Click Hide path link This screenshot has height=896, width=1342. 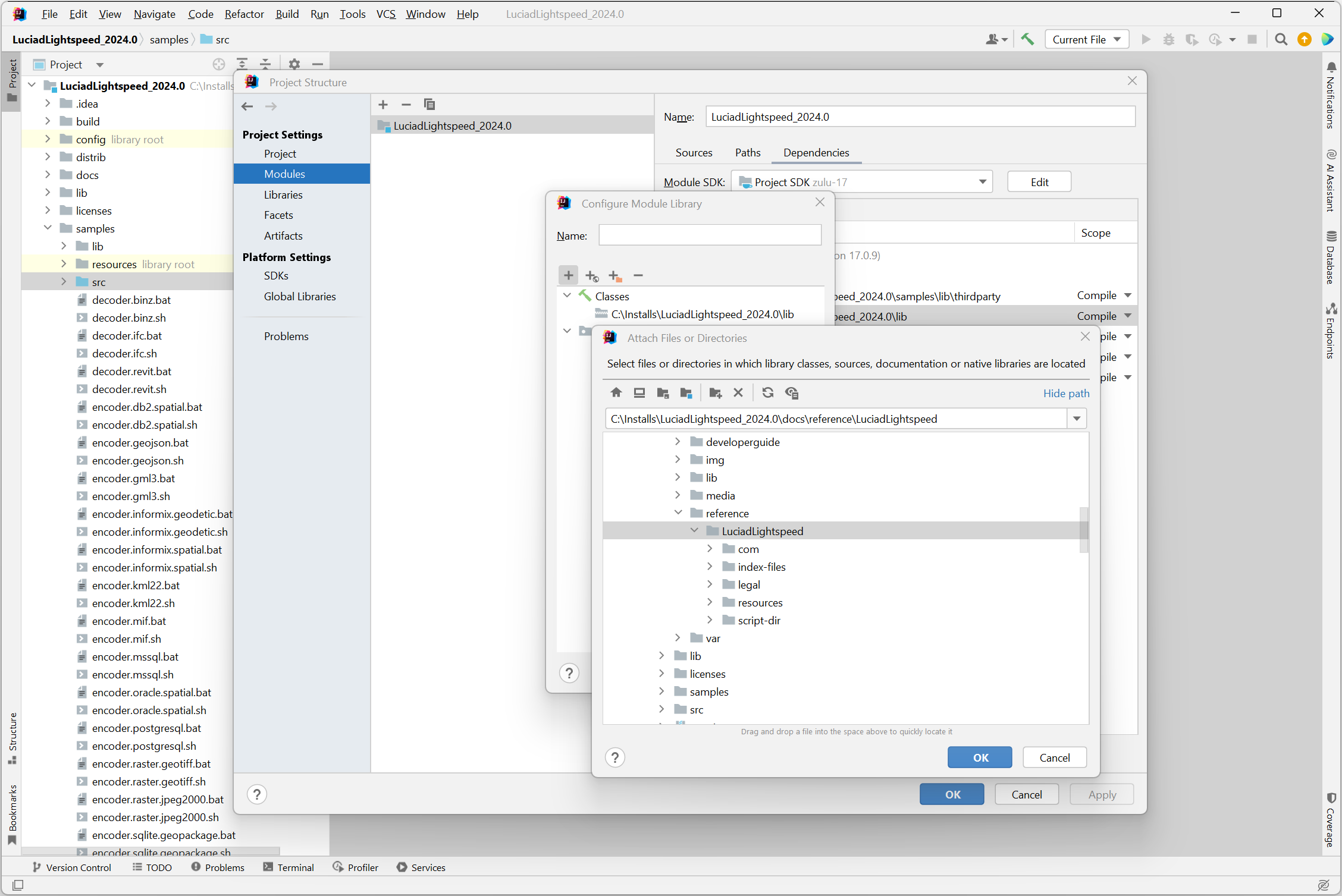click(x=1066, y=393)
